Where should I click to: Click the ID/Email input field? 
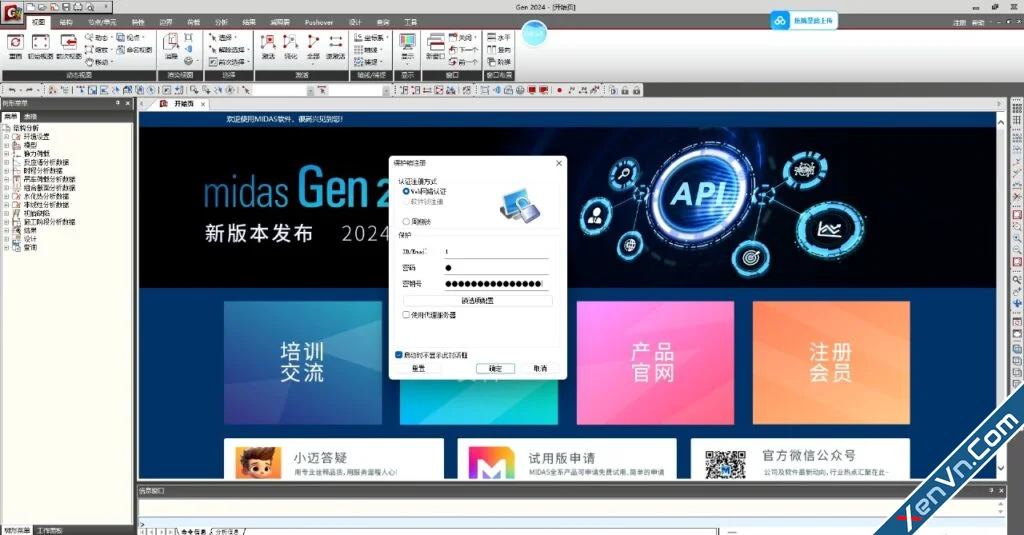496,251
